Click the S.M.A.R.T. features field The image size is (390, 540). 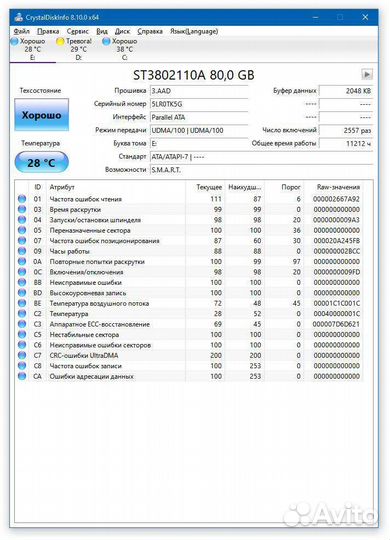point(261,170)
